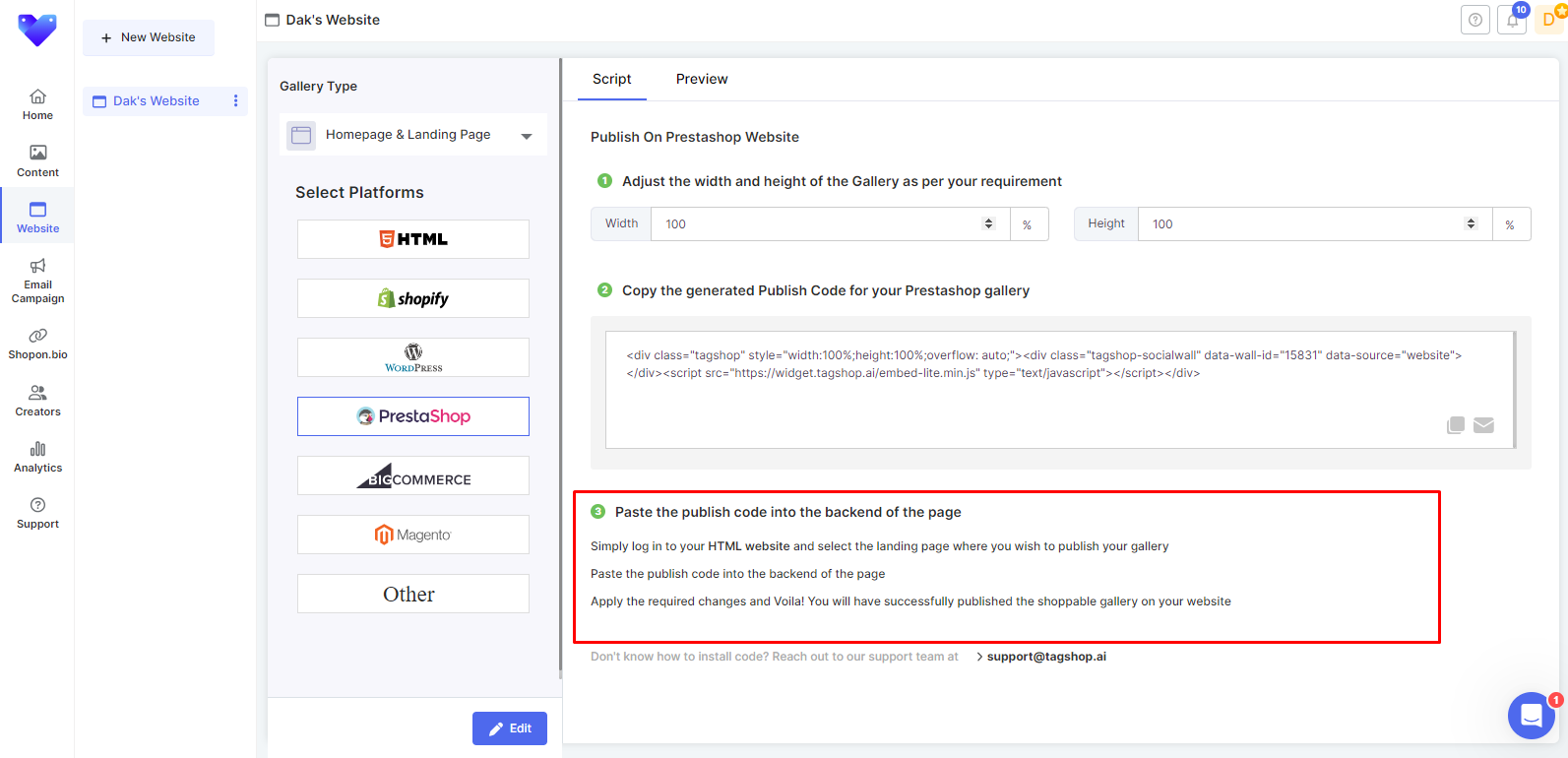Open Shopon.bio in sidebar
Viewport: 1568px width, 758px height.
pyautogui.click(x=37, y=344)
